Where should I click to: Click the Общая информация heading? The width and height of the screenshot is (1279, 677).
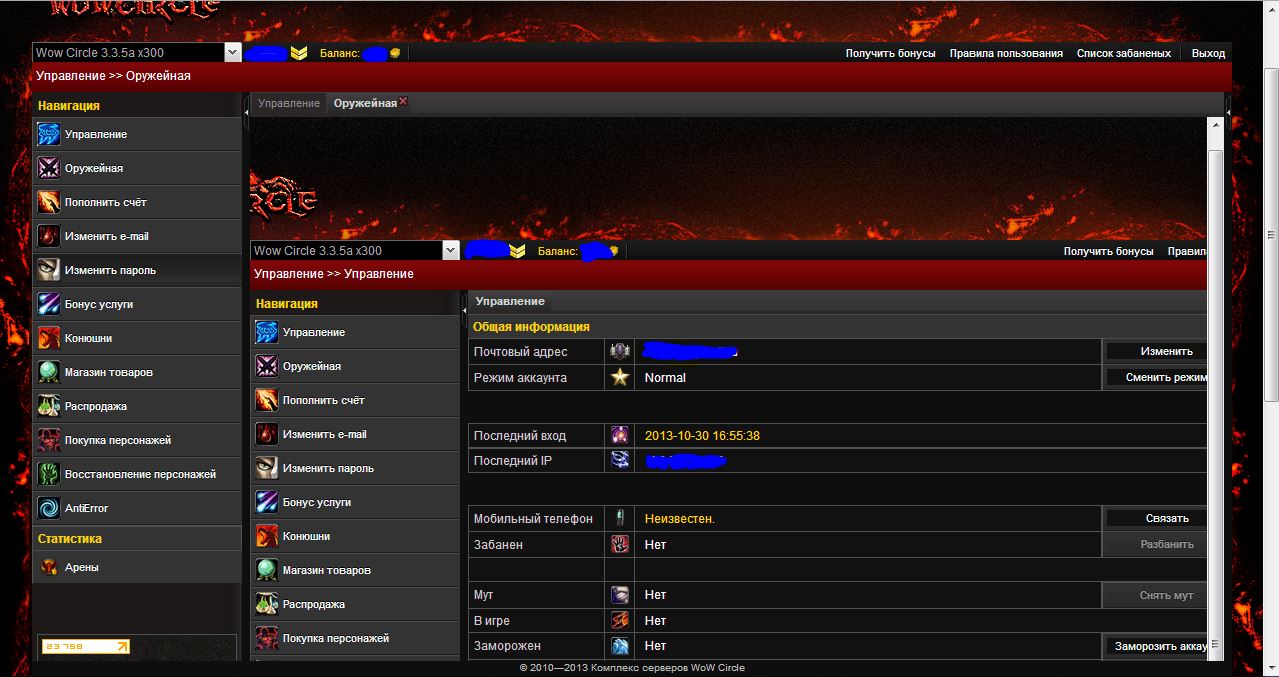pos(531,327)
